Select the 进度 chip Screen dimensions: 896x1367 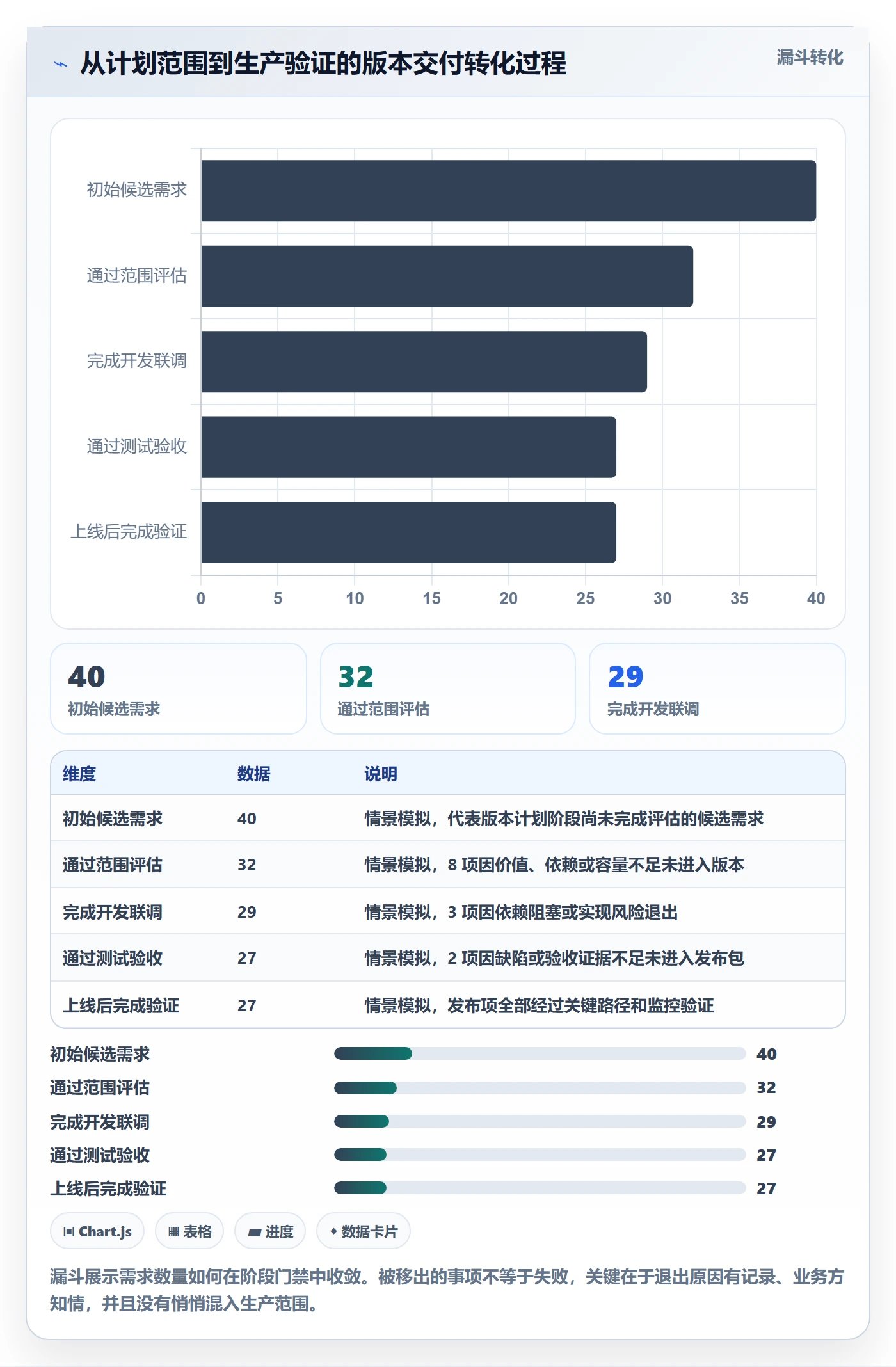coord(270,1231)
